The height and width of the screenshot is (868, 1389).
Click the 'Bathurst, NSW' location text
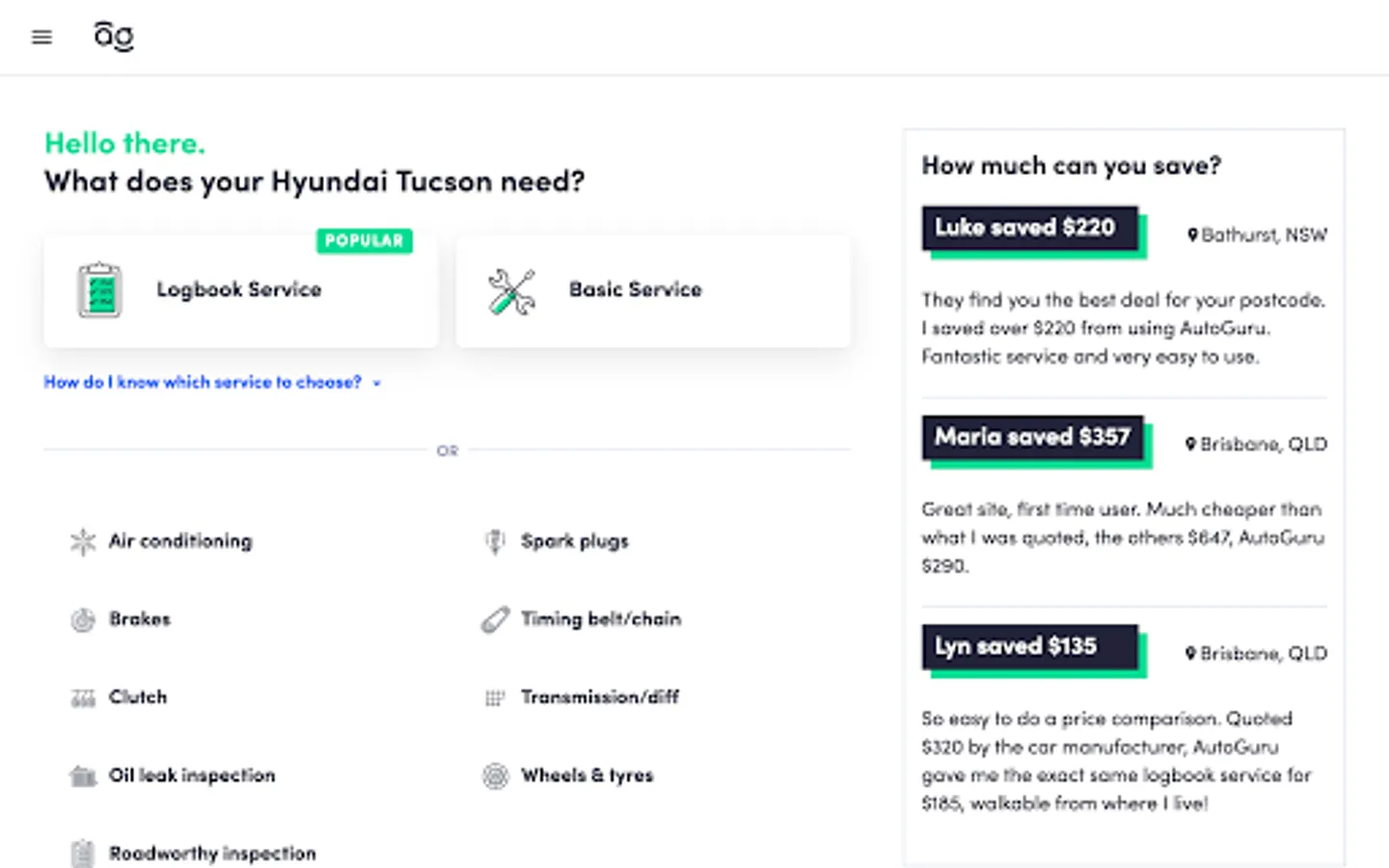(1265, 235)
